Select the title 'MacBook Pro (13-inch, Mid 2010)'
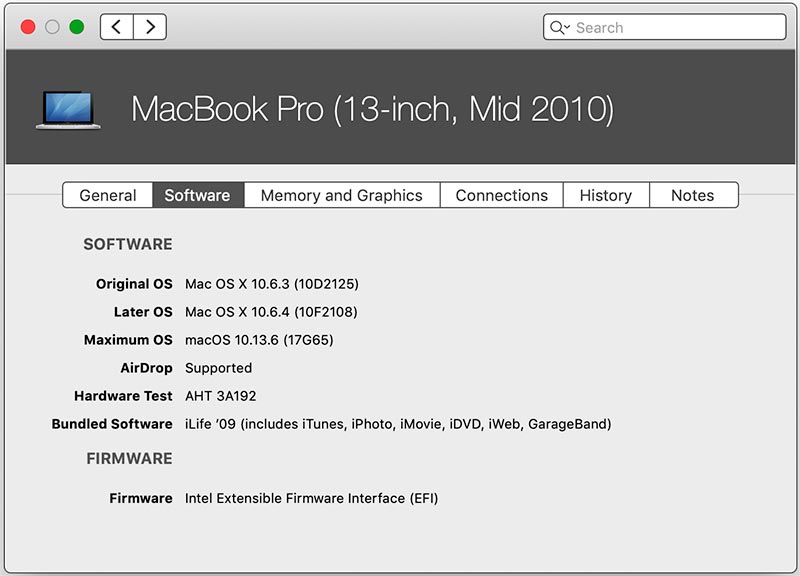Viewport: 800px width, 576px height. click(x=372, y=109)
